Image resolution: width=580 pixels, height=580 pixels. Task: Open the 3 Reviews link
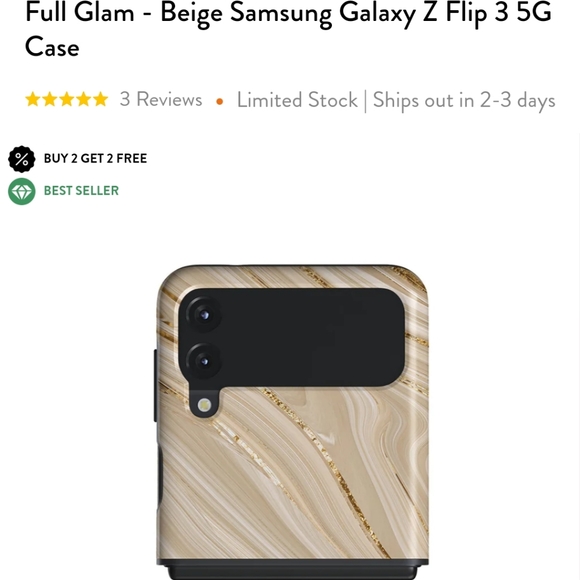[x=161, y=99]
